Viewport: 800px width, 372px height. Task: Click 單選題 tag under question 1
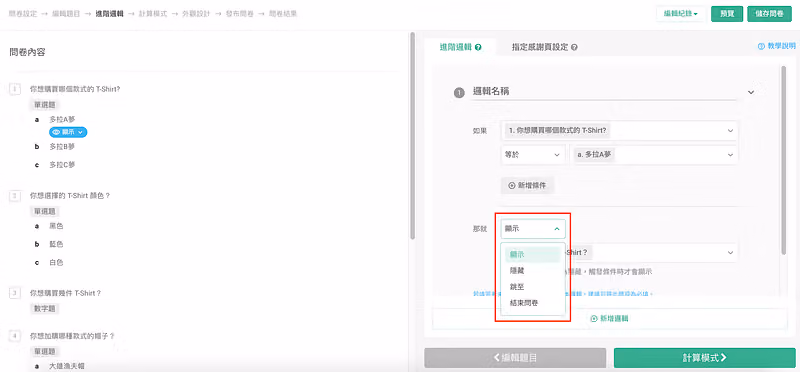click(x=45, y=105)
